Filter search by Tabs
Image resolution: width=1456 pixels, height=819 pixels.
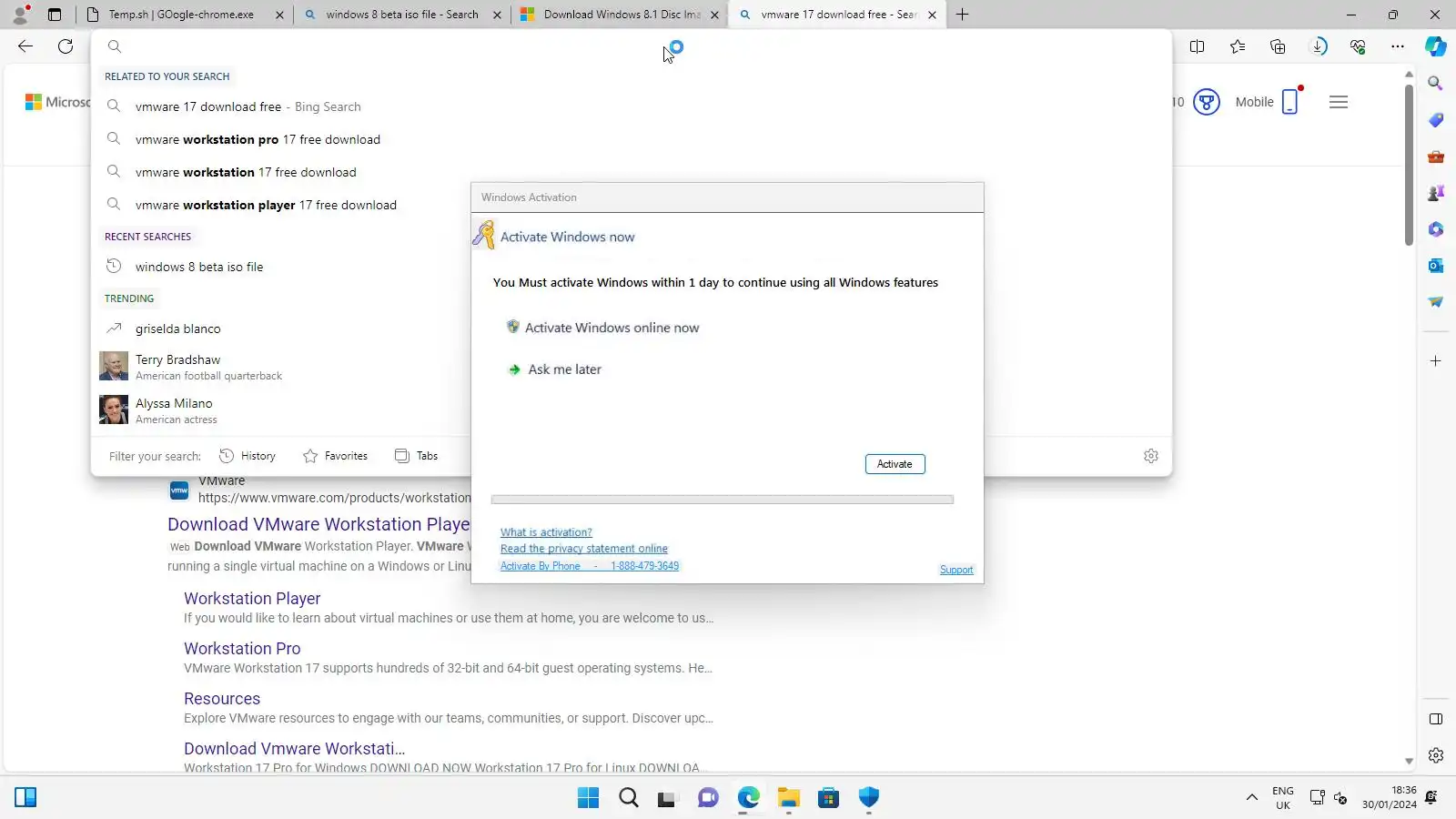[416, 456]
